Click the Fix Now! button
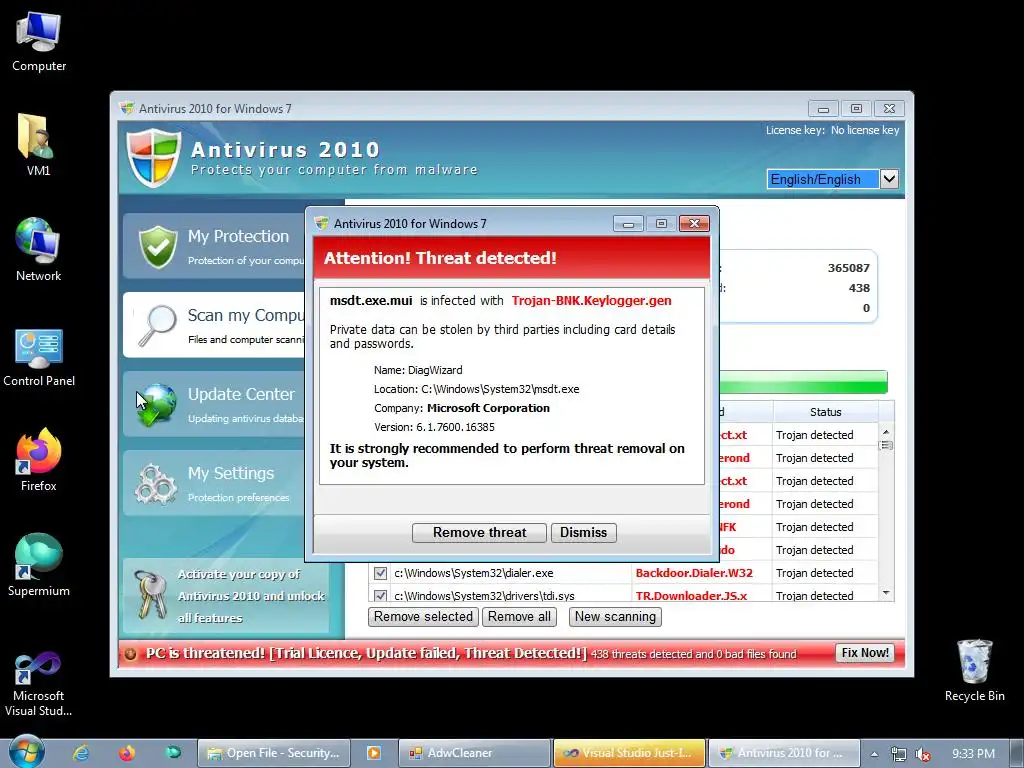The width and height of the screenshot is (1024, 768). click(865, 653)
